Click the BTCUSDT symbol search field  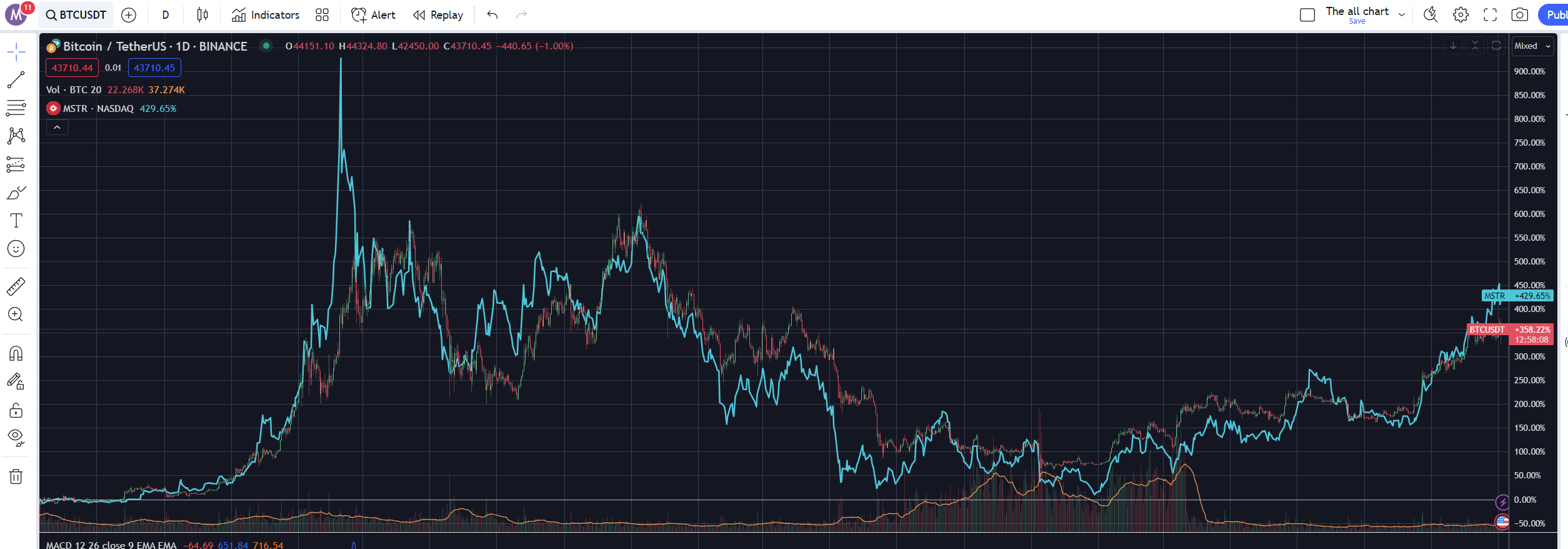(76, 15)
